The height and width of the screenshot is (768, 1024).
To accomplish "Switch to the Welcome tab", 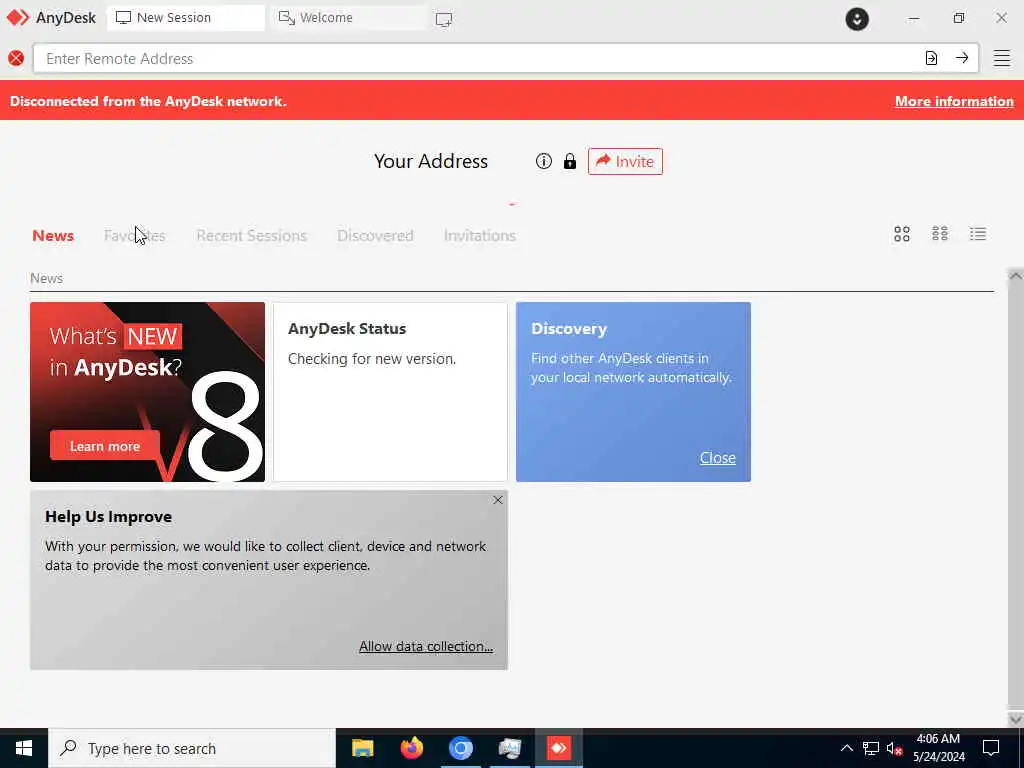I will click(349, 18).
